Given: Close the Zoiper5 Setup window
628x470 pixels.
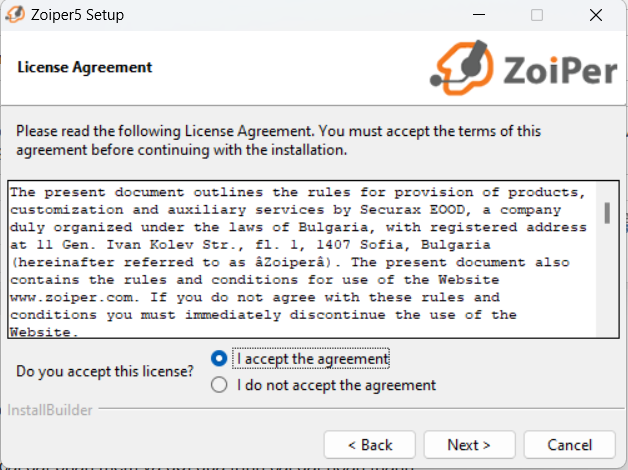Looking at the screenshot, I should coord(597,16).
